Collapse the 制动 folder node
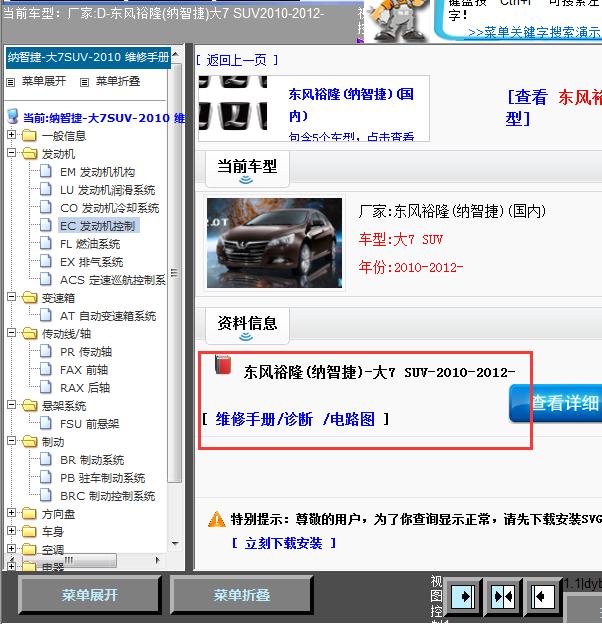 click(12, 441)
